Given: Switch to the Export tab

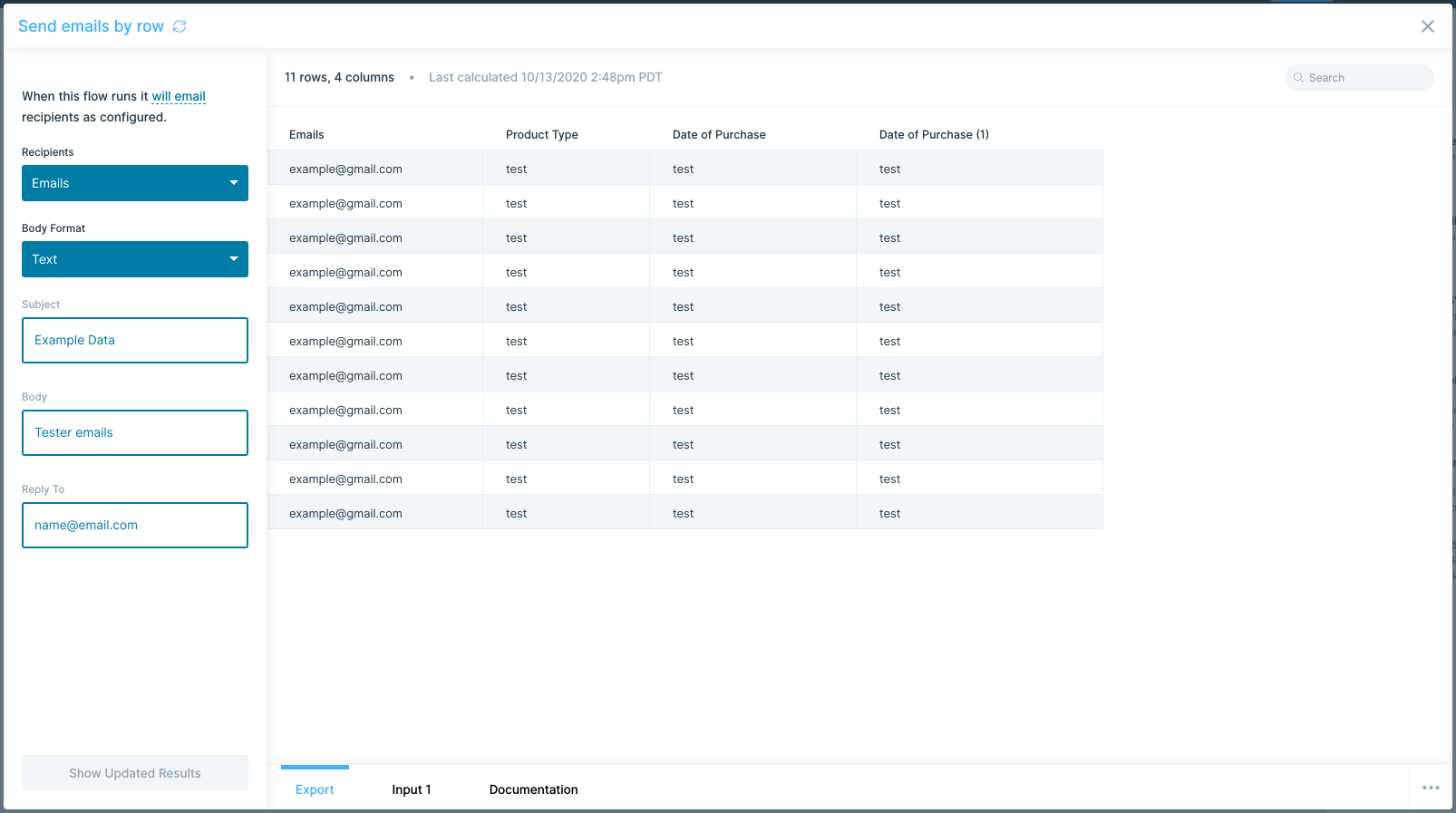Looking at the screenshot, I should click(315, 789).
